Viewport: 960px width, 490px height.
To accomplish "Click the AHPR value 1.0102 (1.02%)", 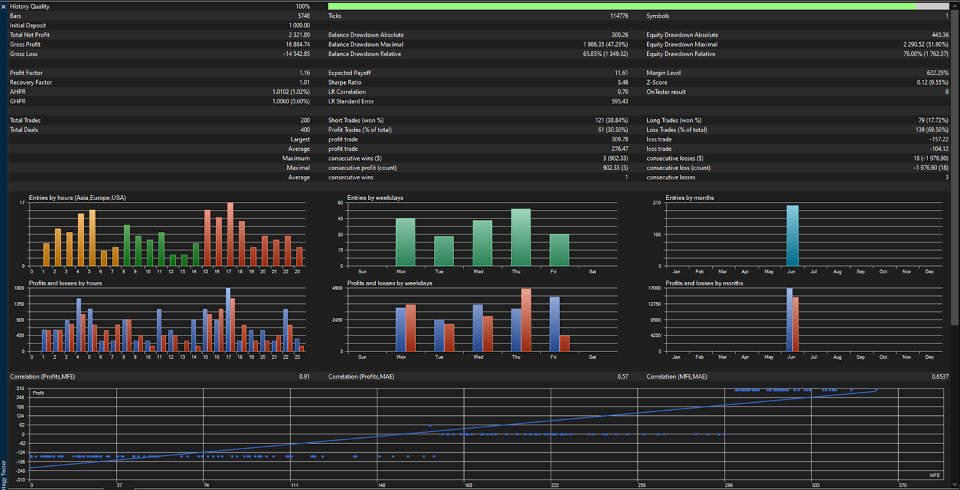I will click(291, 92).
